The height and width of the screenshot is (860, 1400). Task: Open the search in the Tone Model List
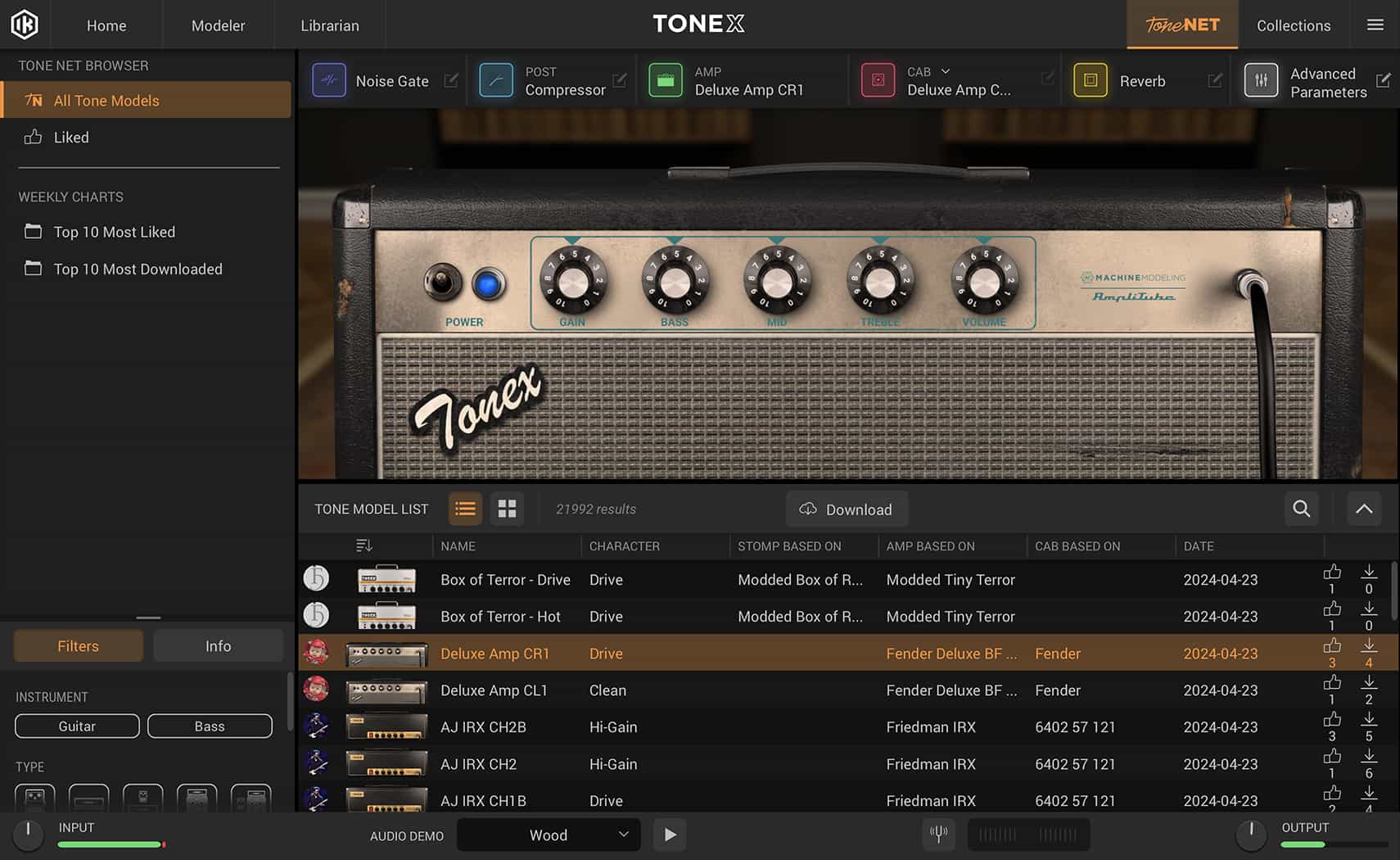click(x=1301, y=509)
